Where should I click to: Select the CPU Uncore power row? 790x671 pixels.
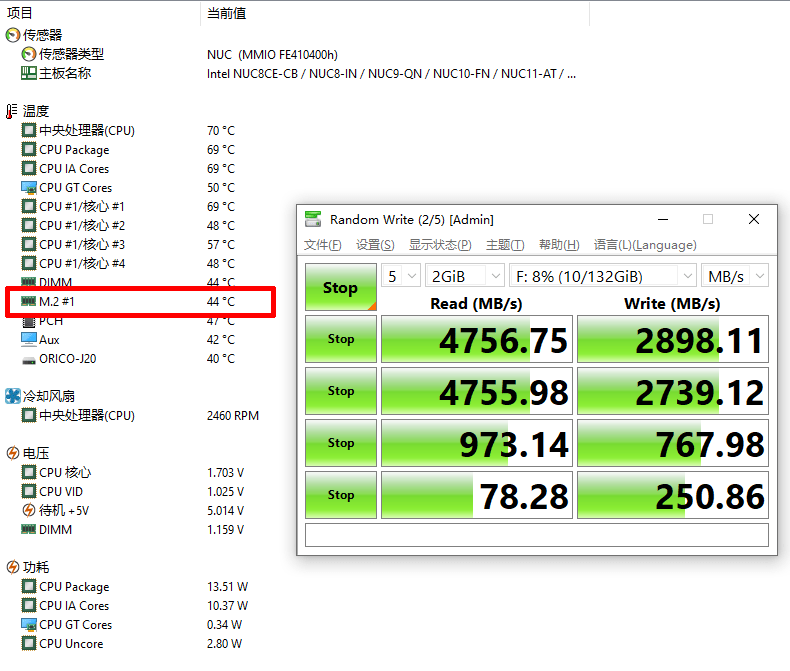131,644
